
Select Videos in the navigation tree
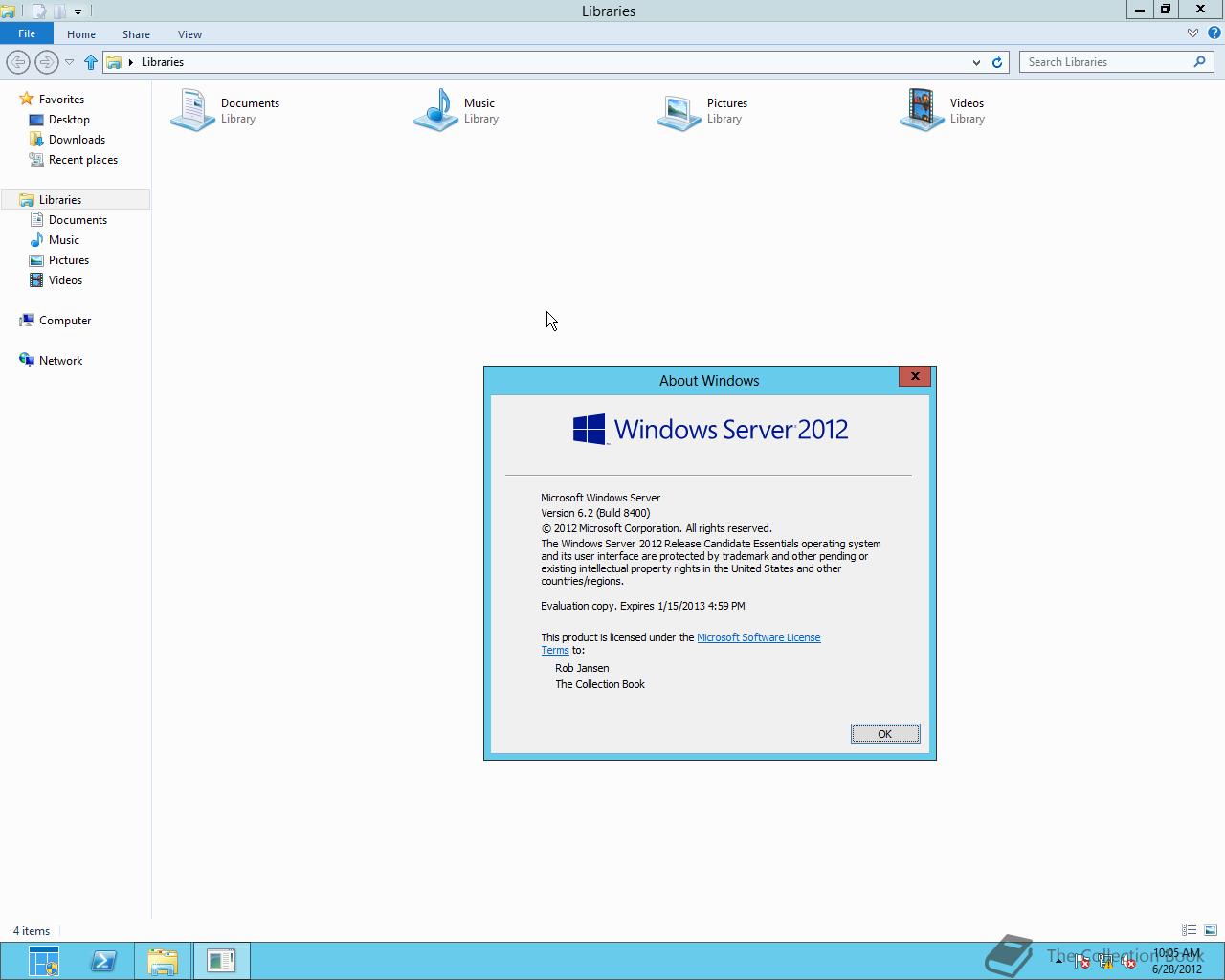pos(65,280)
